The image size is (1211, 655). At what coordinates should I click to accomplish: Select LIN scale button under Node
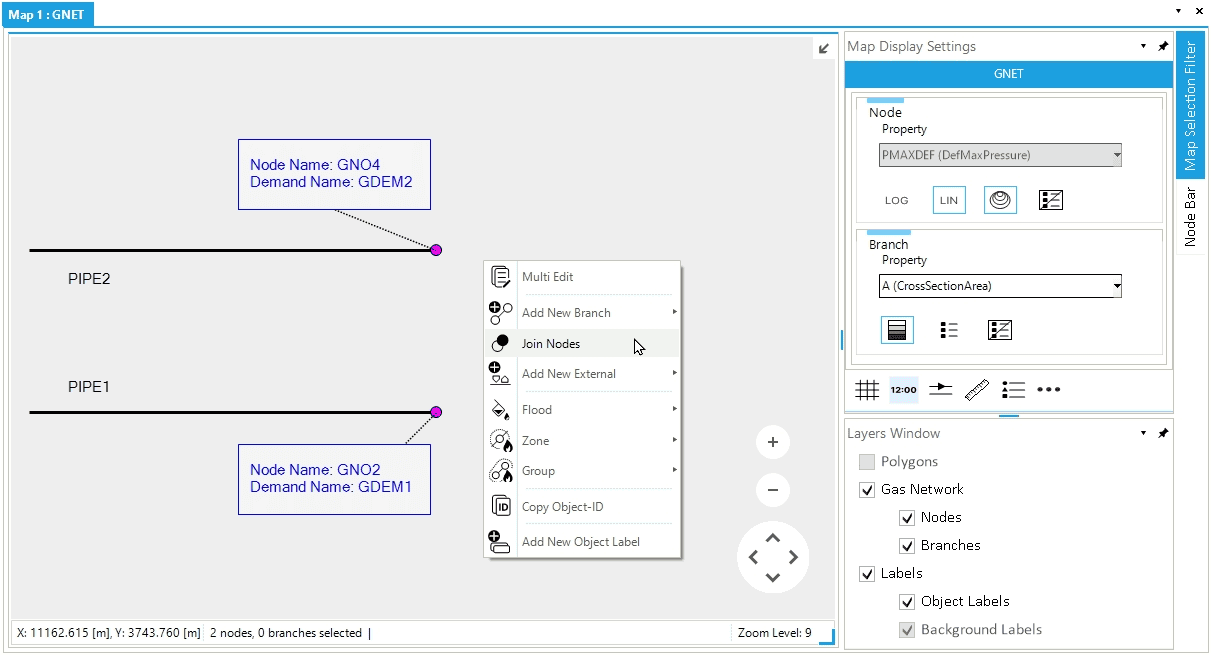coord(949,200)
